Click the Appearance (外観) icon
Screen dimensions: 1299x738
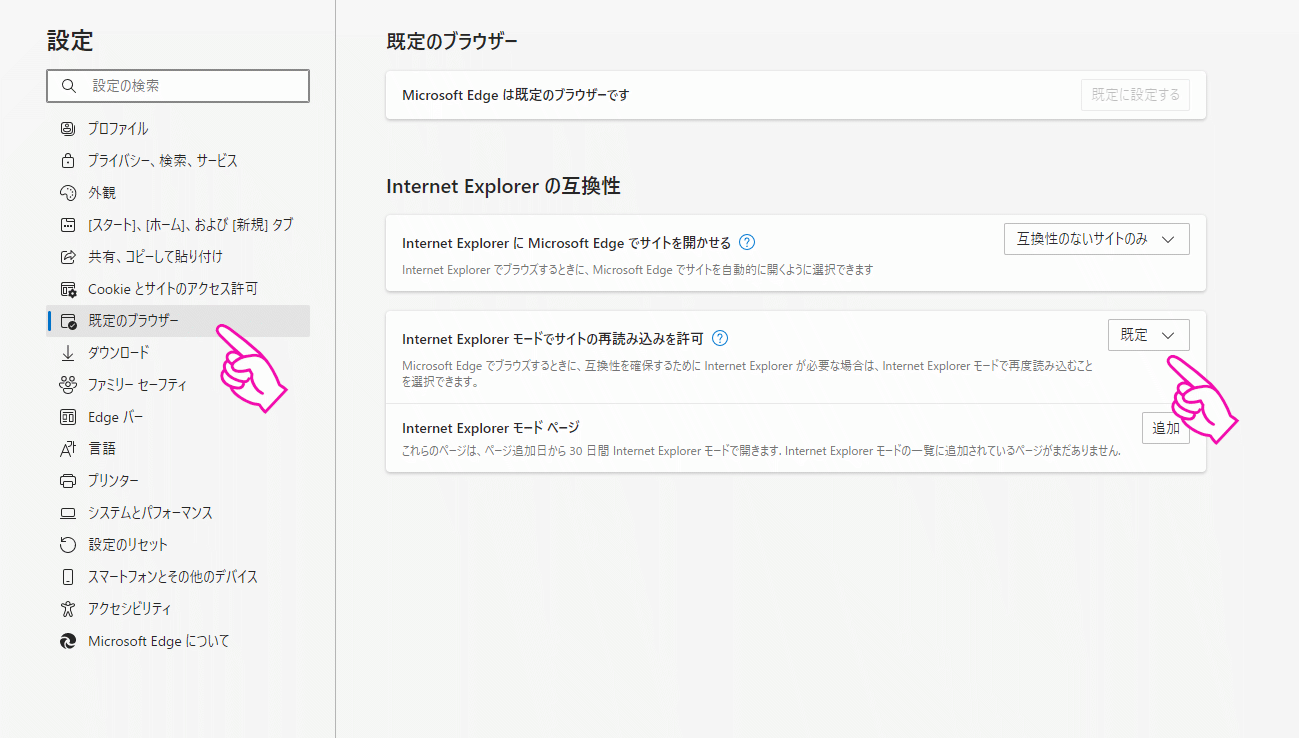(68, 193)
